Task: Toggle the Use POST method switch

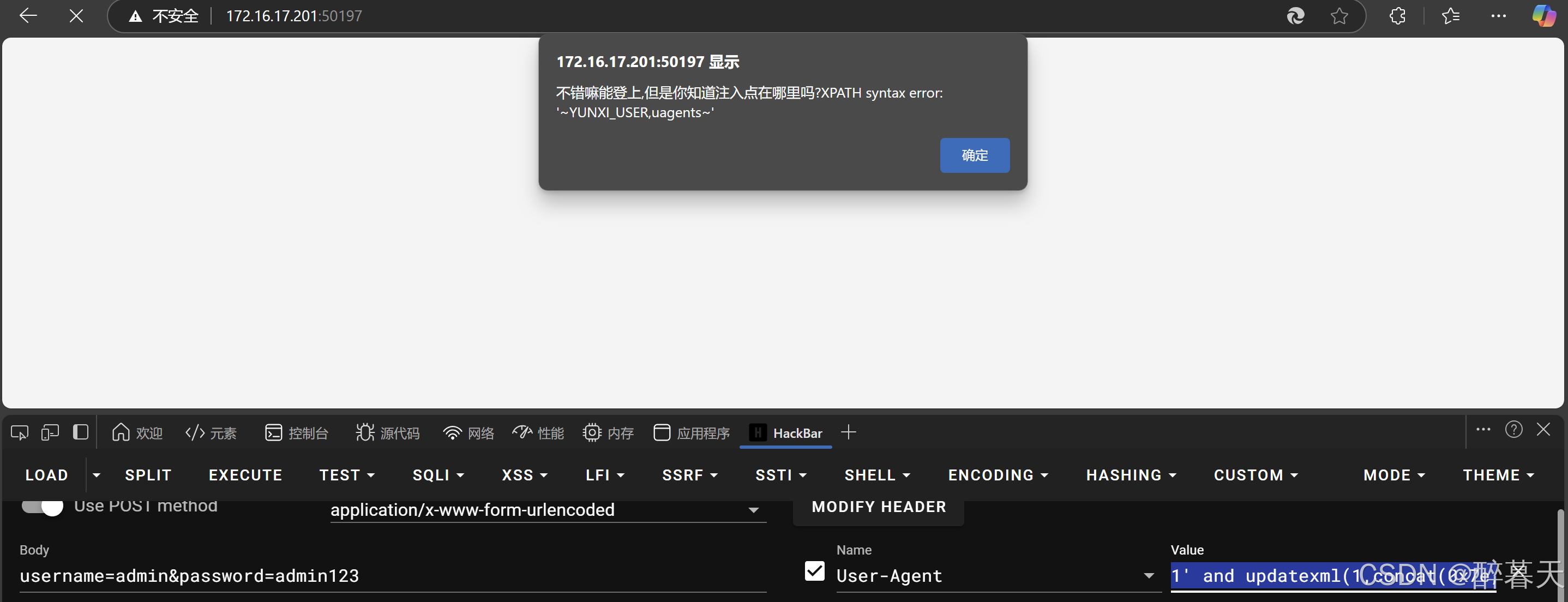Action: pos(43,507)
